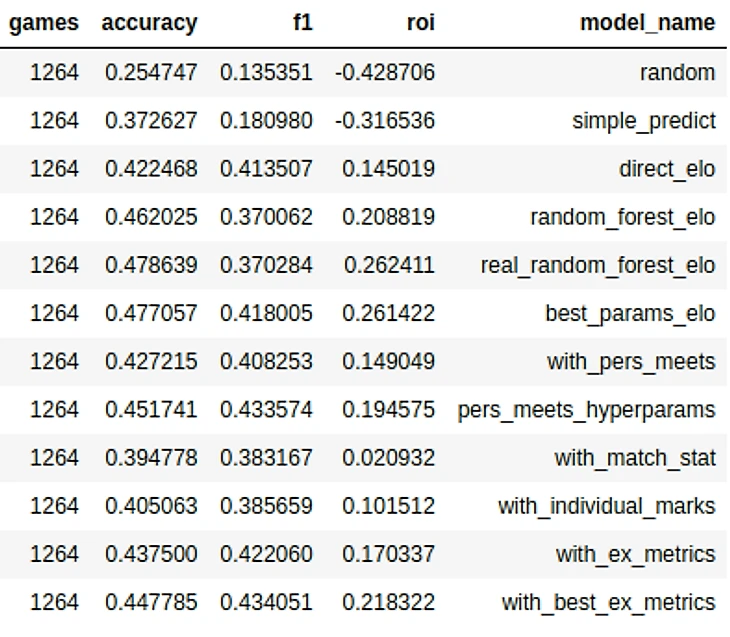
Task: Select the best_params_elo model name cell
Action: pyautogui.click(x=630, y=314)
